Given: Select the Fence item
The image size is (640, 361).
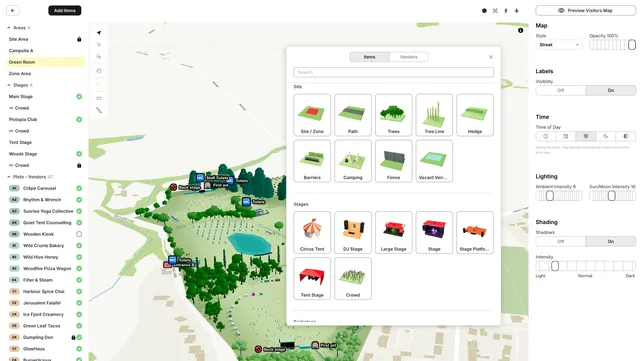Looking at the screenshot, I should (393, 161).
